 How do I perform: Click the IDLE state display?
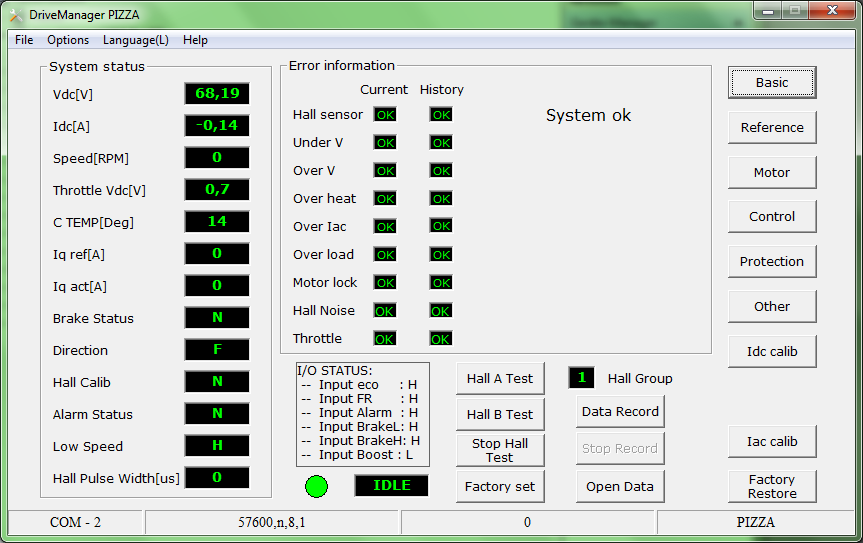(391, 486)
